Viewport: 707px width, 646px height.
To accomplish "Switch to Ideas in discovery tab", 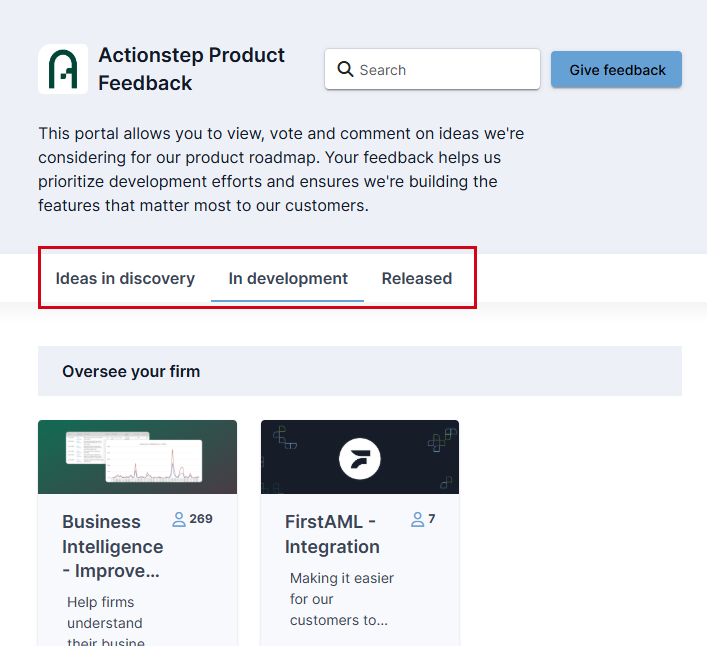I will [x=125, y=279].
